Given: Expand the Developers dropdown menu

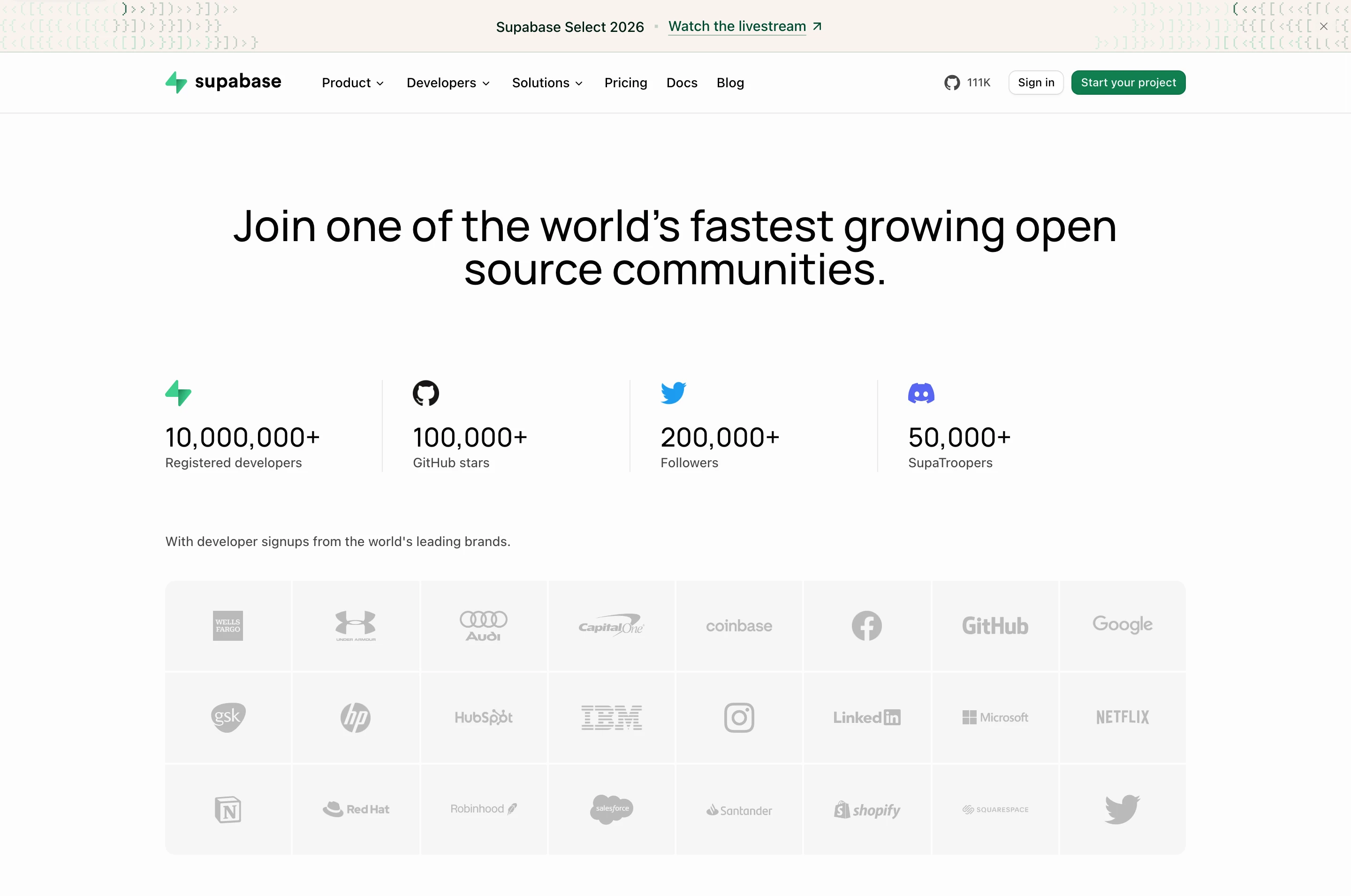Looking at the screenshot, I should 448,83.
